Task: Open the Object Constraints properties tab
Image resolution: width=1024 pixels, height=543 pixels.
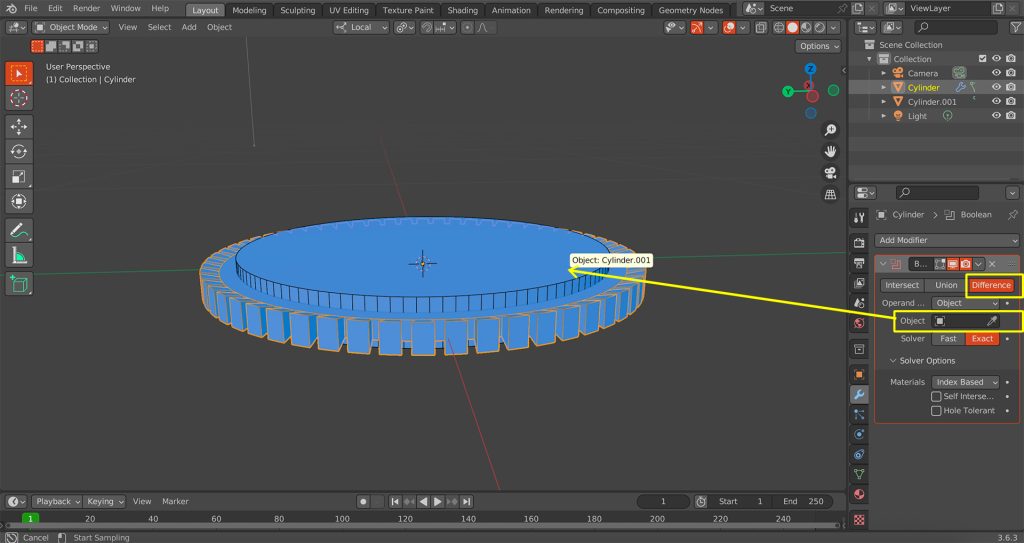Action: point(859,454)
